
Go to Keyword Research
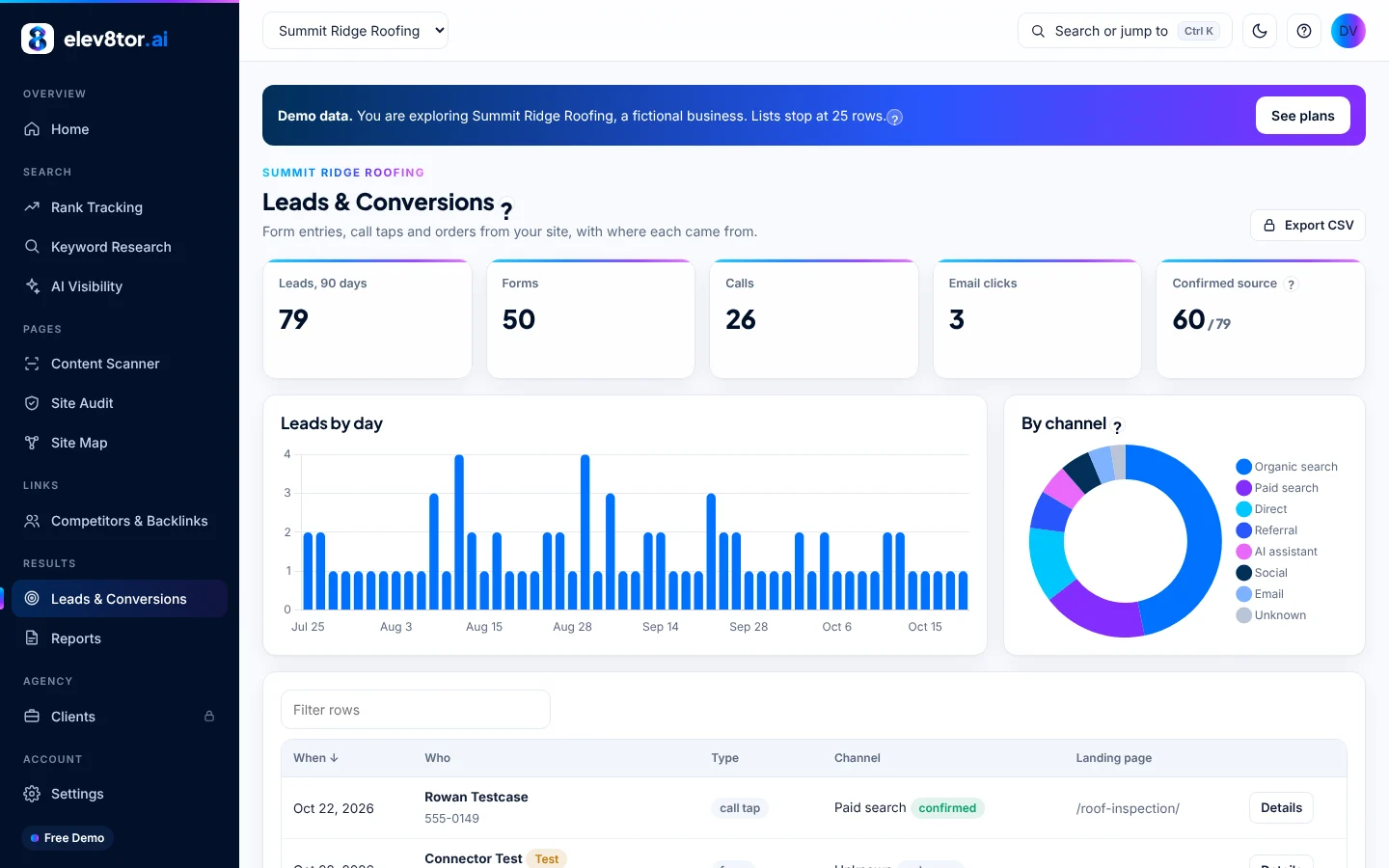tap(120, 247)
